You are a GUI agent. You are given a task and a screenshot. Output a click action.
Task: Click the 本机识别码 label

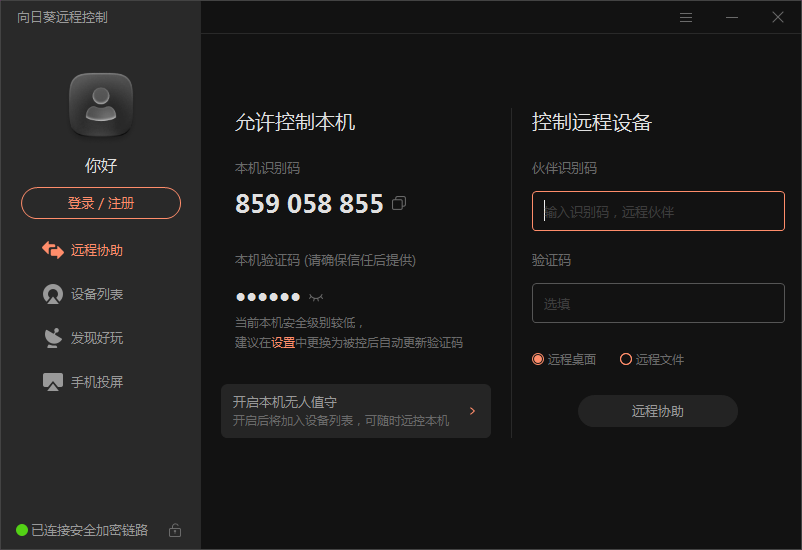click(x=268, y=168)
